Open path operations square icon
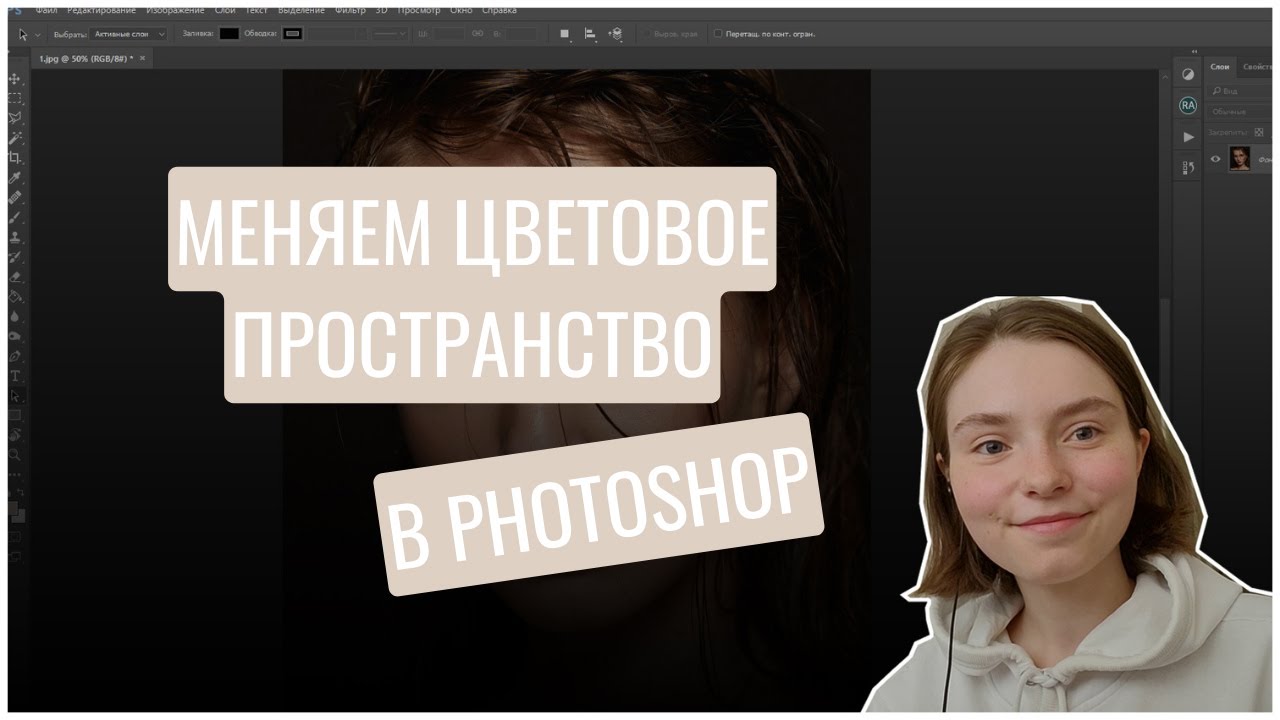Image resolution: width=1280 pixels, height=720 pixels. click(564, 33)
